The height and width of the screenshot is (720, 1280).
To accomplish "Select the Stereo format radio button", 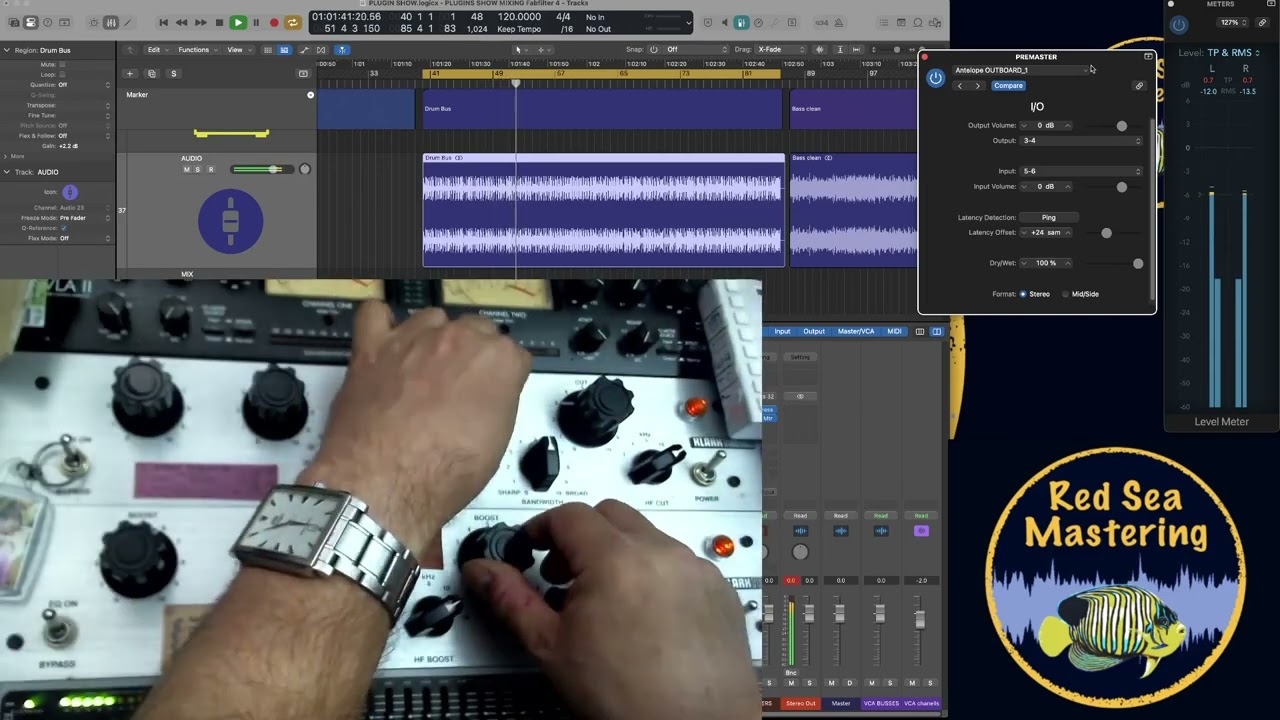I will (x=1023, y=294).
